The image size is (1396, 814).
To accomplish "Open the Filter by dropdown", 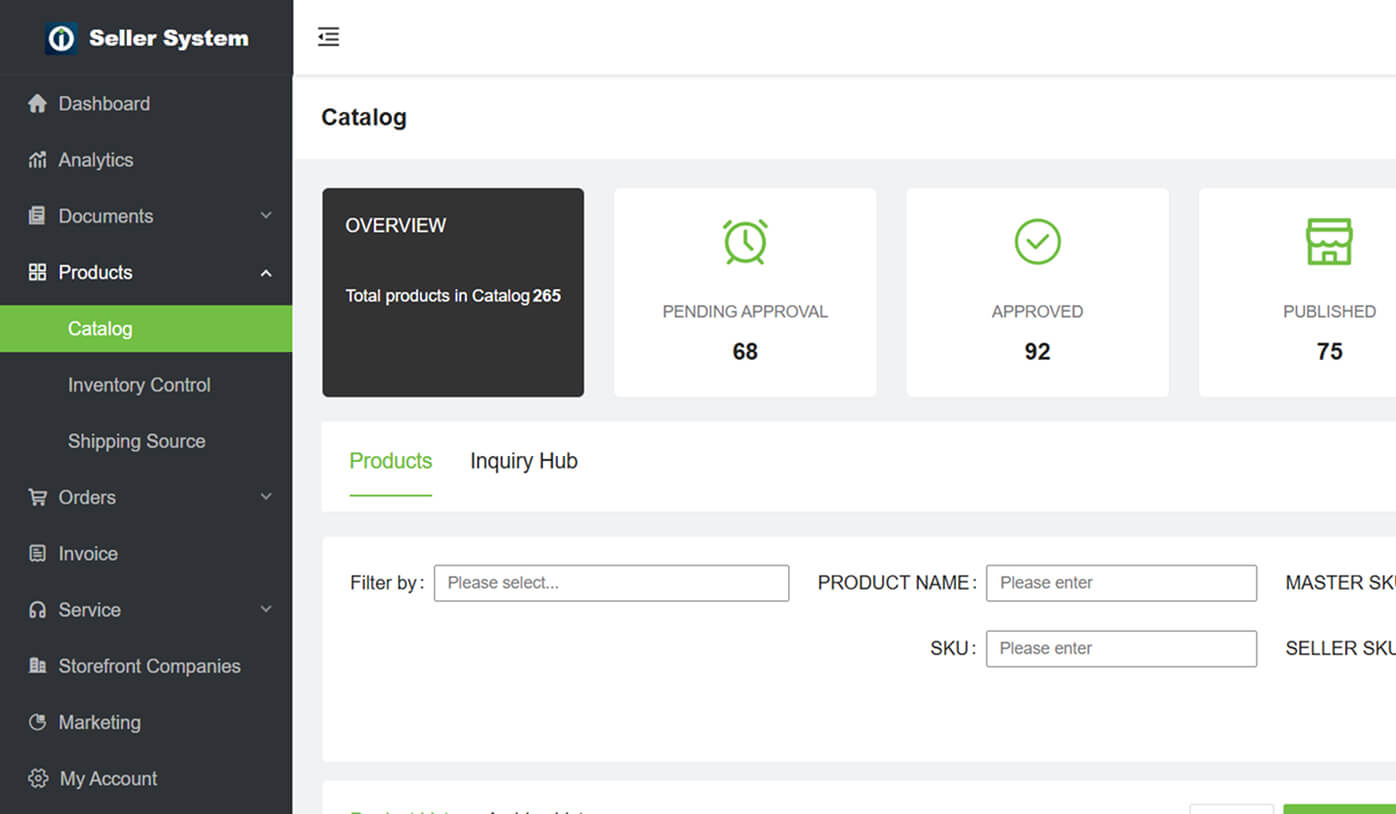I will [x=611, y=583].
